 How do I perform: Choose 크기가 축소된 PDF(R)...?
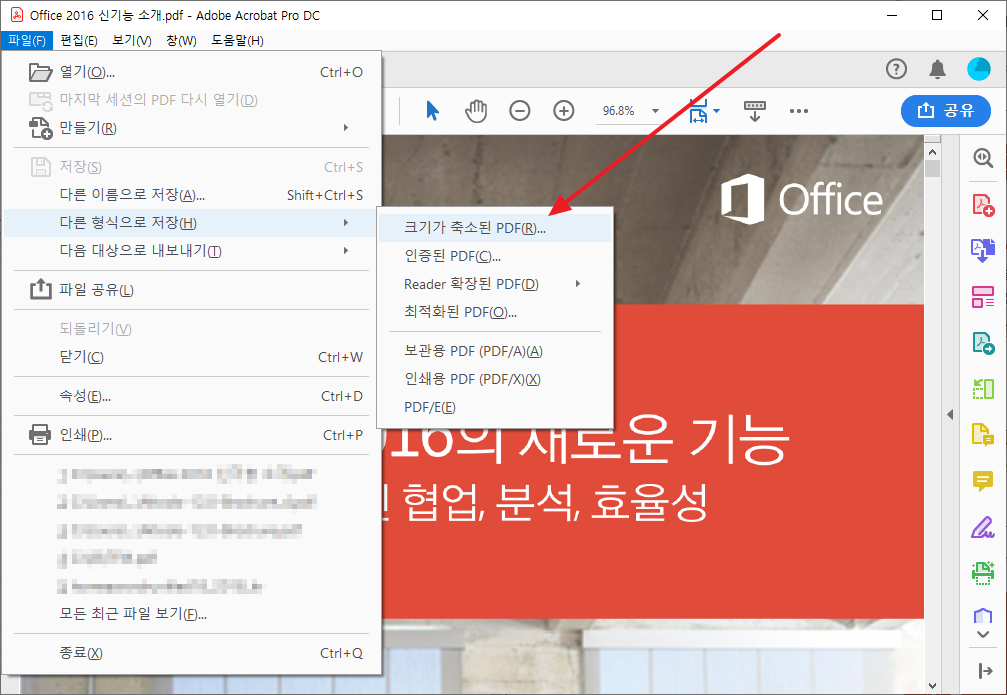(x=495, y=228)
